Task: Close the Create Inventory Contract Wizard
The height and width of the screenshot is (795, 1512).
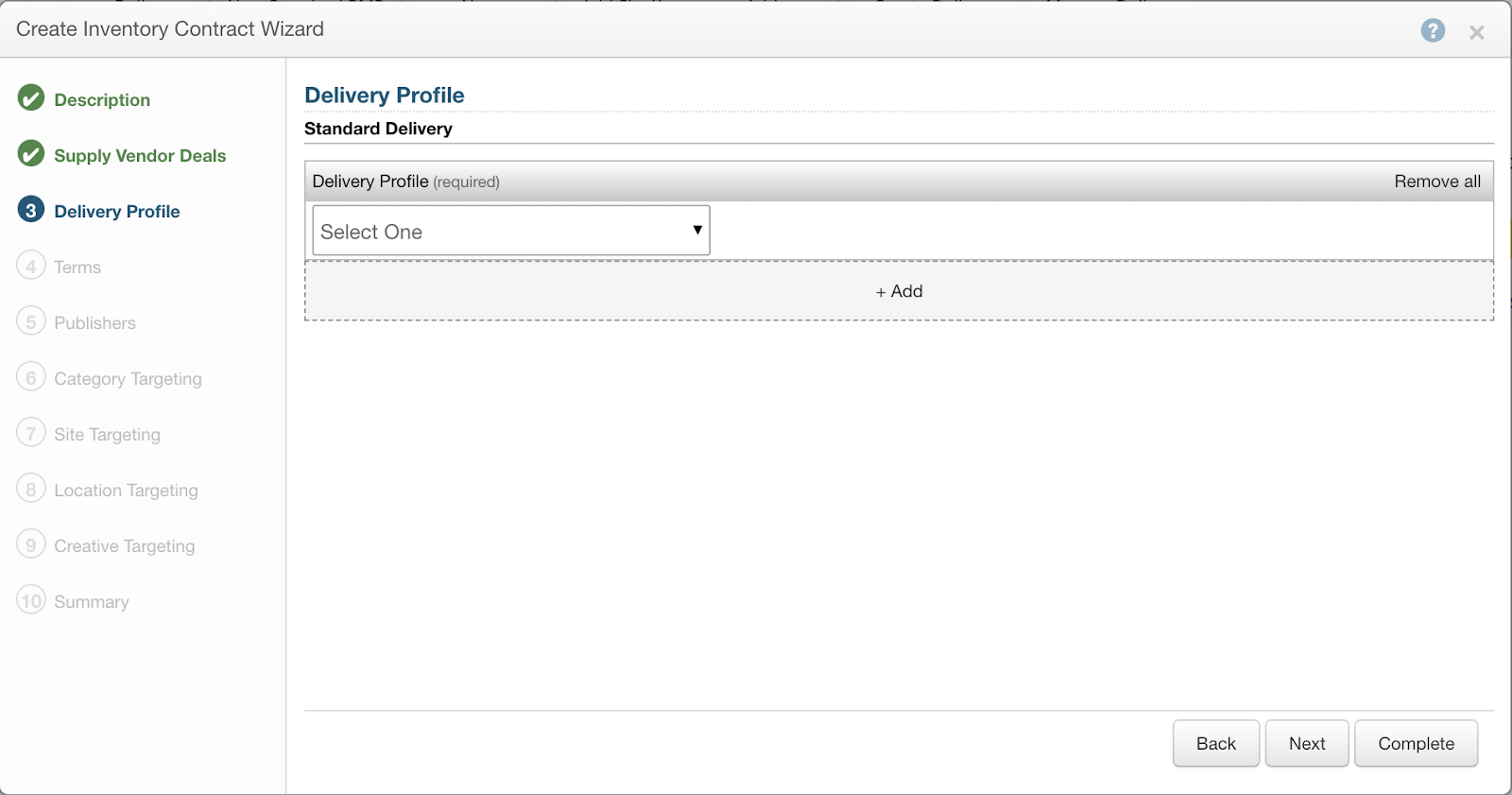Action: click(x=1476, y=32)
